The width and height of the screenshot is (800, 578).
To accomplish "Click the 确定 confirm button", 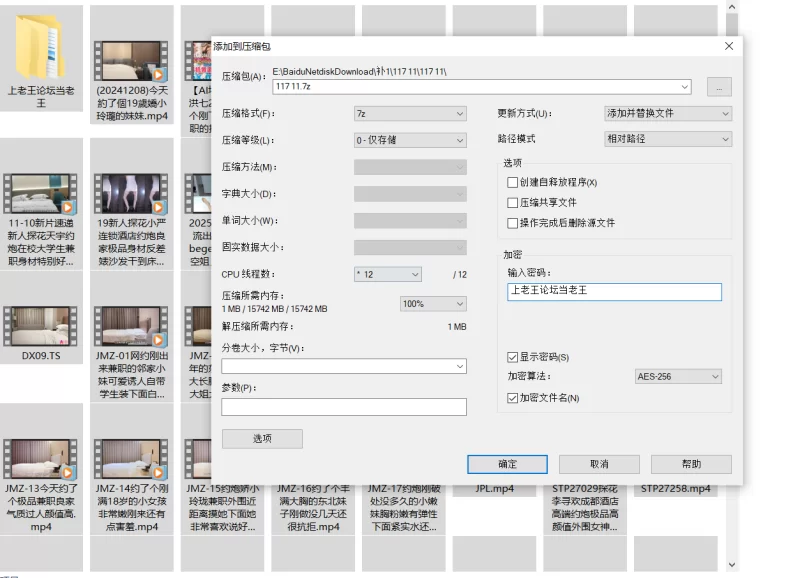I will click(506, 464).
